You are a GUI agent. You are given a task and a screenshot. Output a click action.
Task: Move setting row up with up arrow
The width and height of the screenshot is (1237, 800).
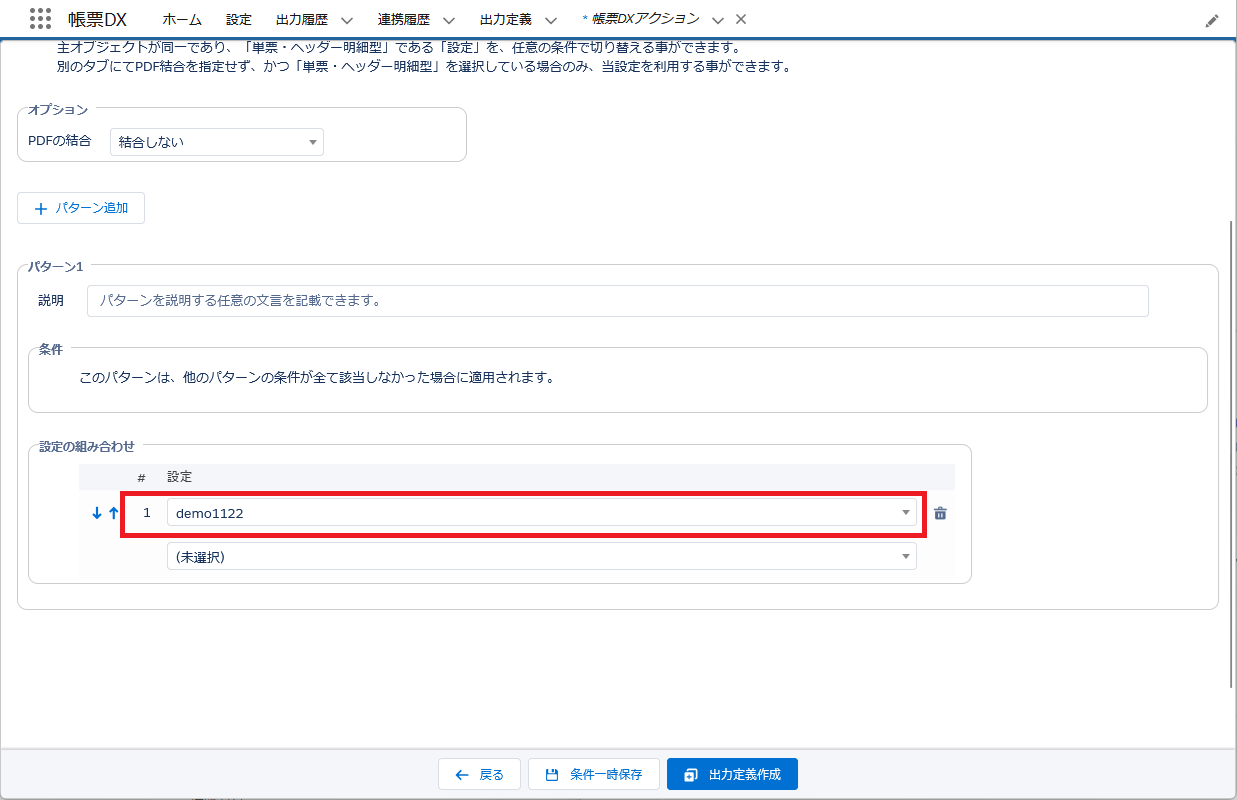pyautogui.click(x=113, y=513)
